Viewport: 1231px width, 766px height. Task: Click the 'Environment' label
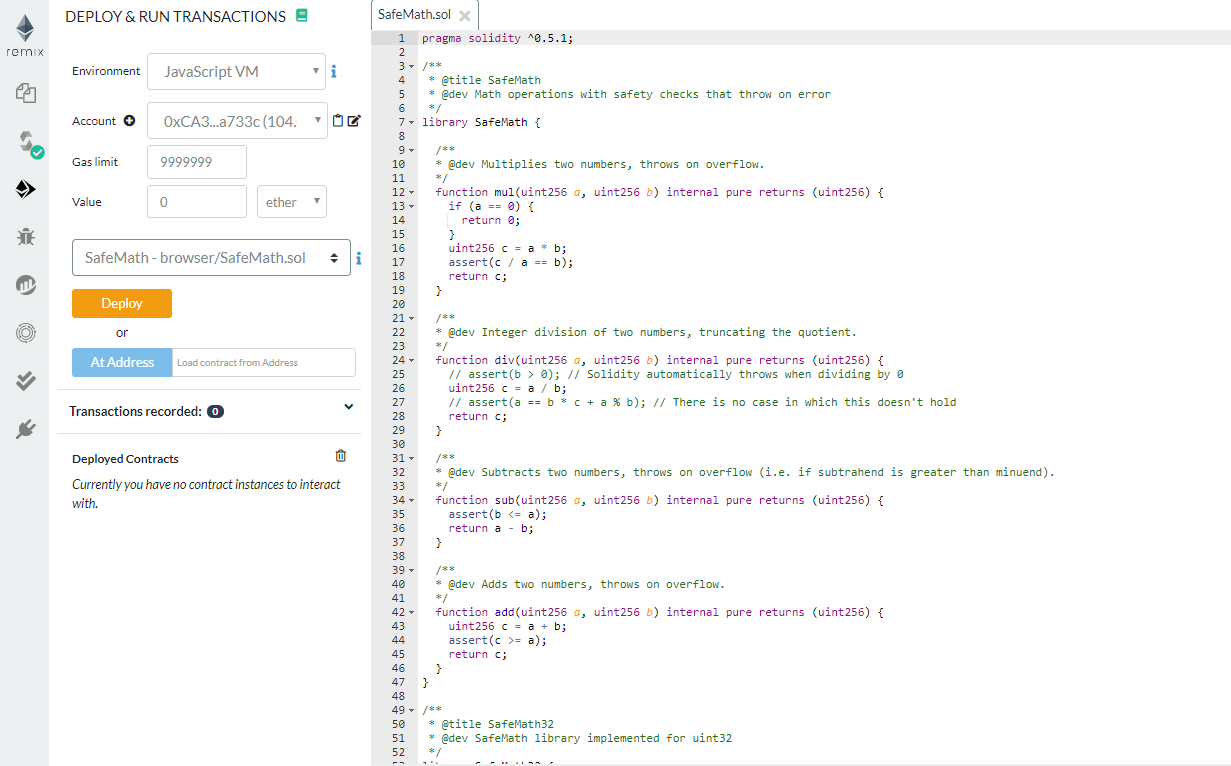coord(106,71)
